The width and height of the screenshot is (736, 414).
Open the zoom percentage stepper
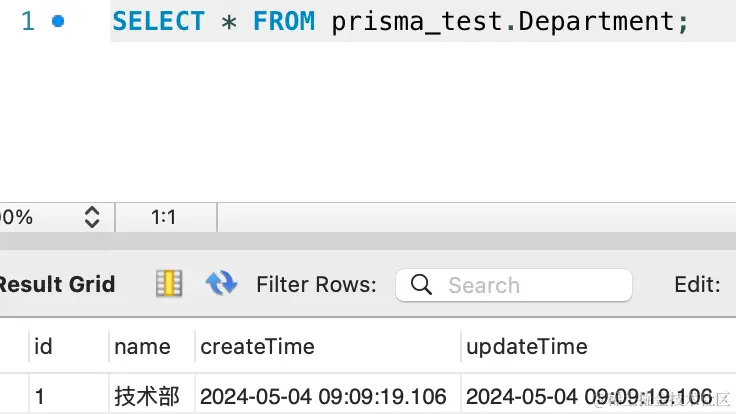pos(91,217)
